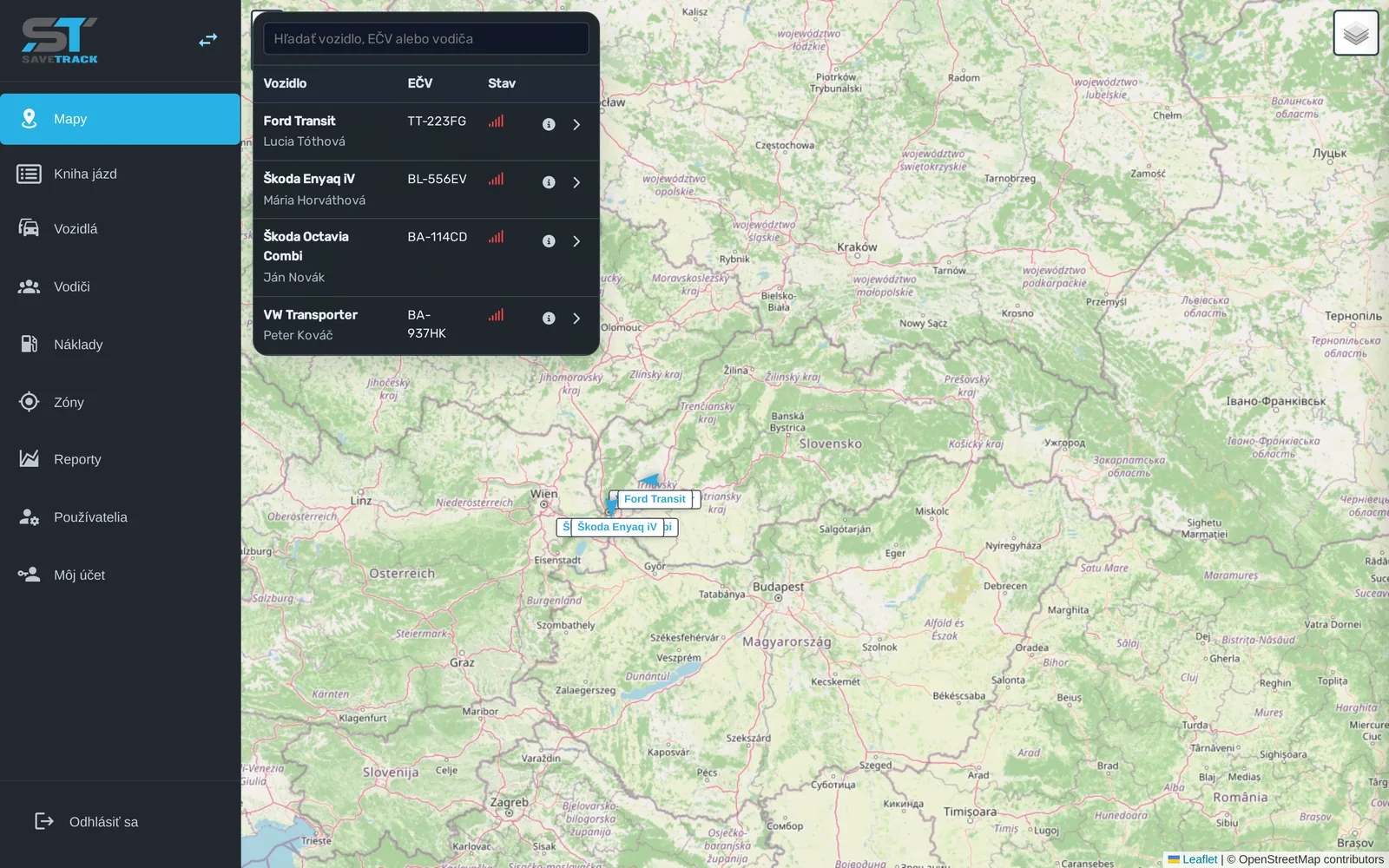Show info for Ford Transit
This screenshot has width=1389, height=868.
(549, 124)
